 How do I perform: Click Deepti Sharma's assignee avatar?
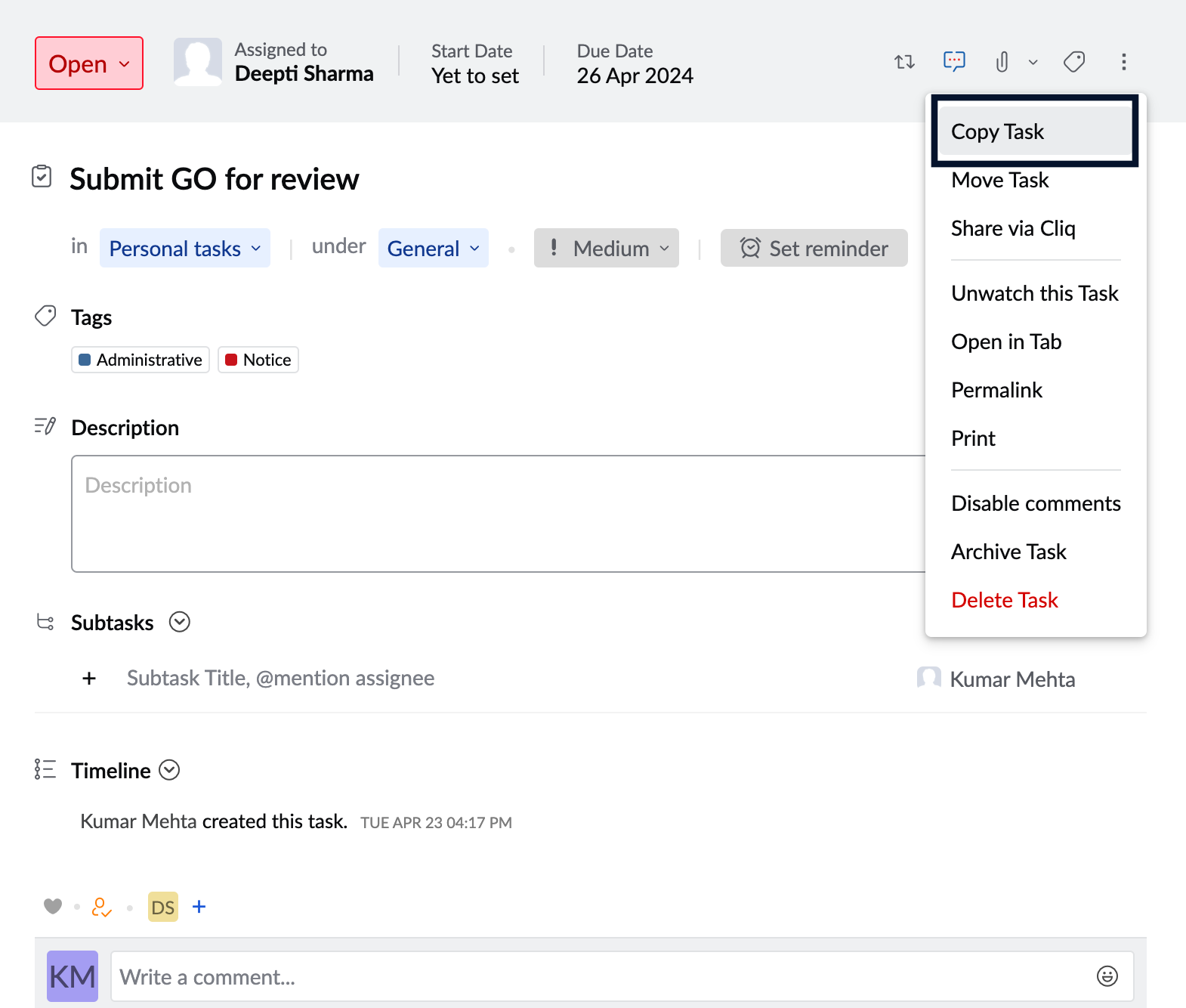tap(198, 62)
